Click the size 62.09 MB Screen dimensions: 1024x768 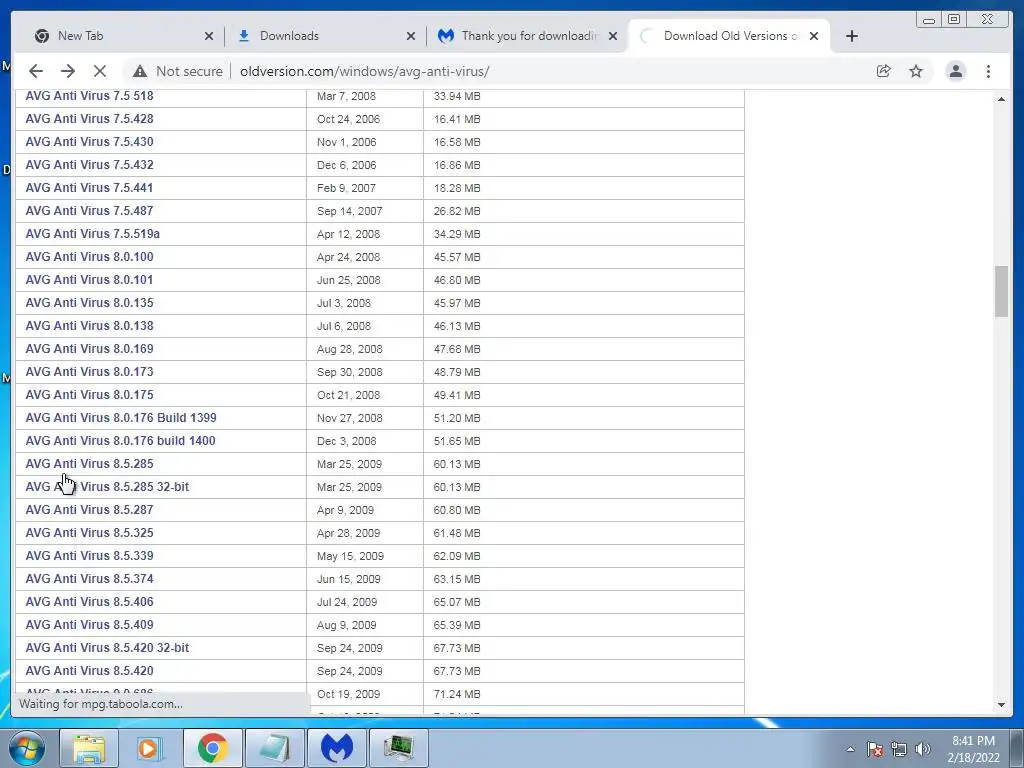tap(457, 556)
